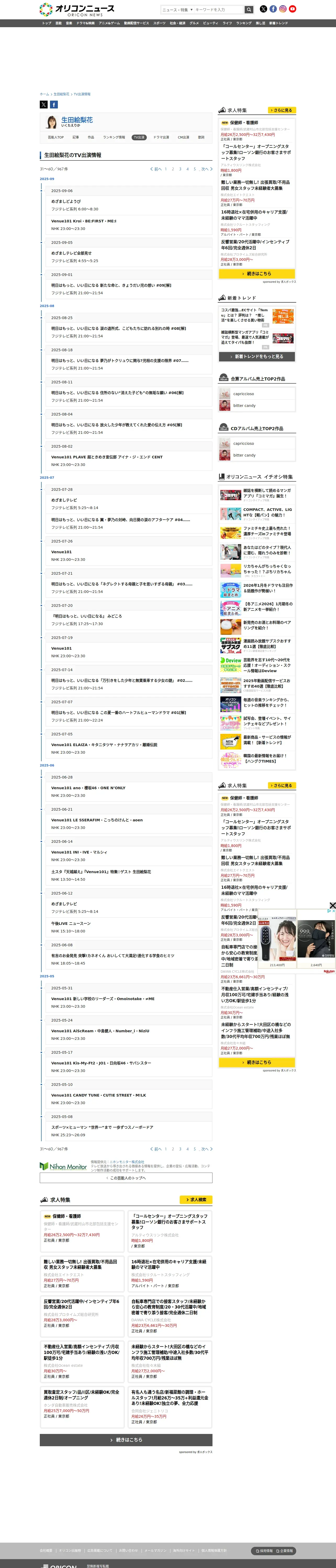Open トップ in the navigation bar
Image resolution: width=336 pixels, height=1568 pixels.
coord(46,23)
